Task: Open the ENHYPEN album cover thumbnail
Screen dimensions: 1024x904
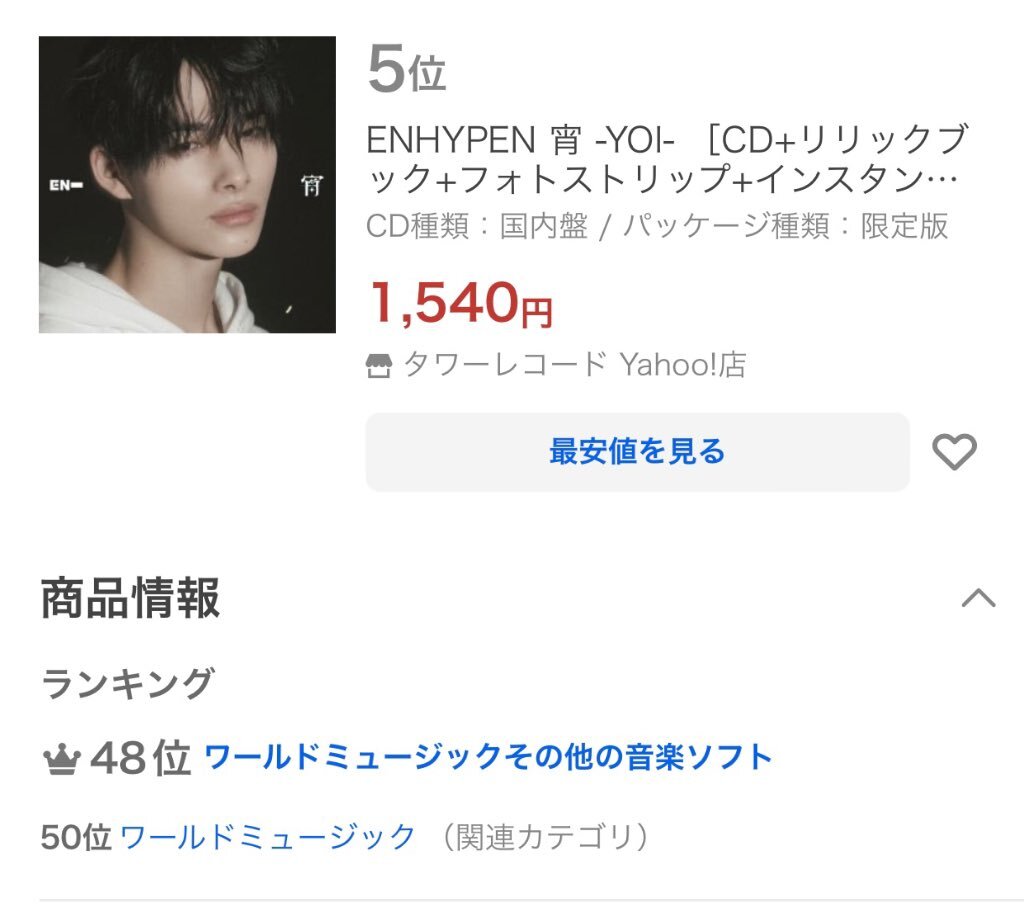Action: 187,184
